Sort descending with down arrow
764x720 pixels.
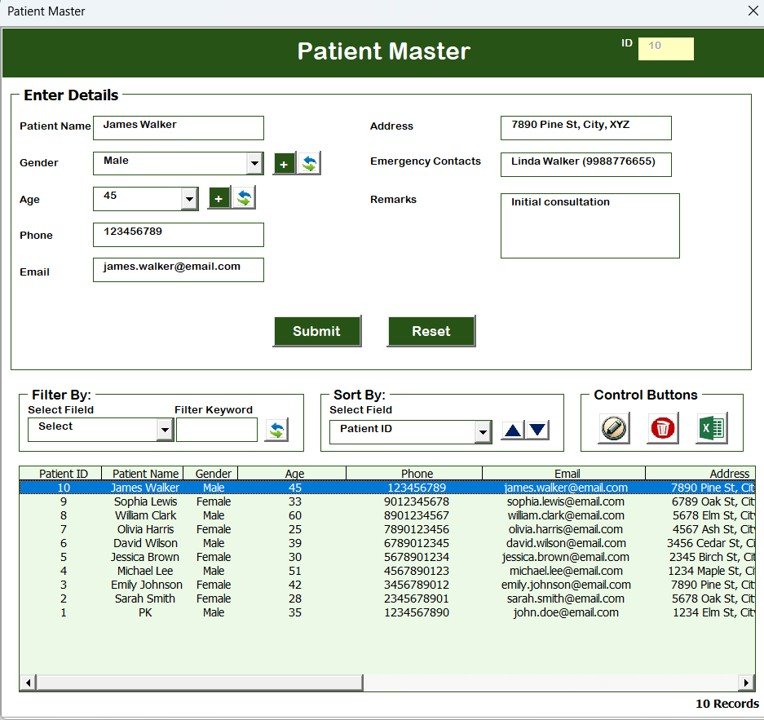click(537, 430)
